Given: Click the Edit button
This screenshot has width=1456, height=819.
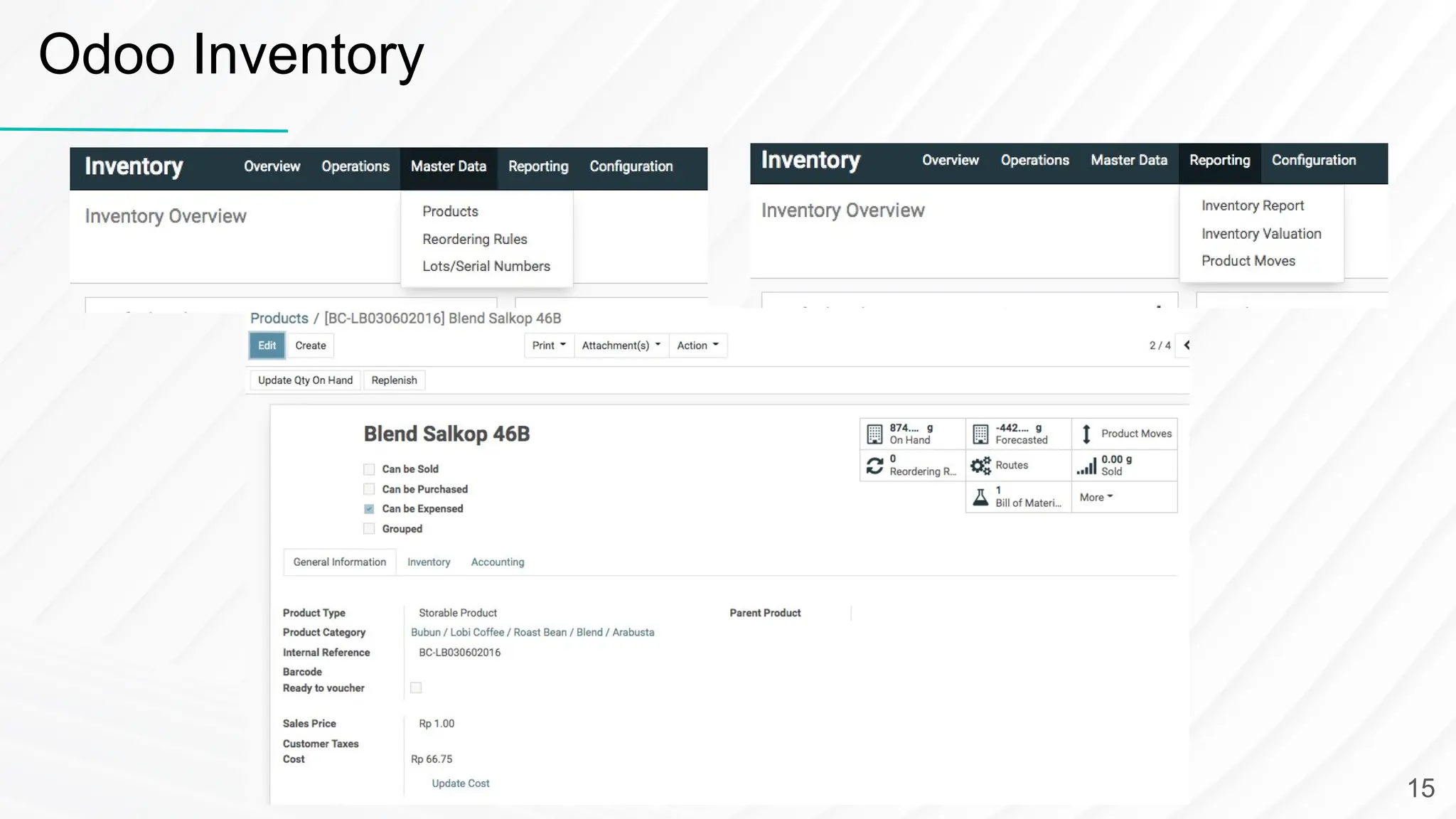Looking at the screenshot, I should click(267, 346).
